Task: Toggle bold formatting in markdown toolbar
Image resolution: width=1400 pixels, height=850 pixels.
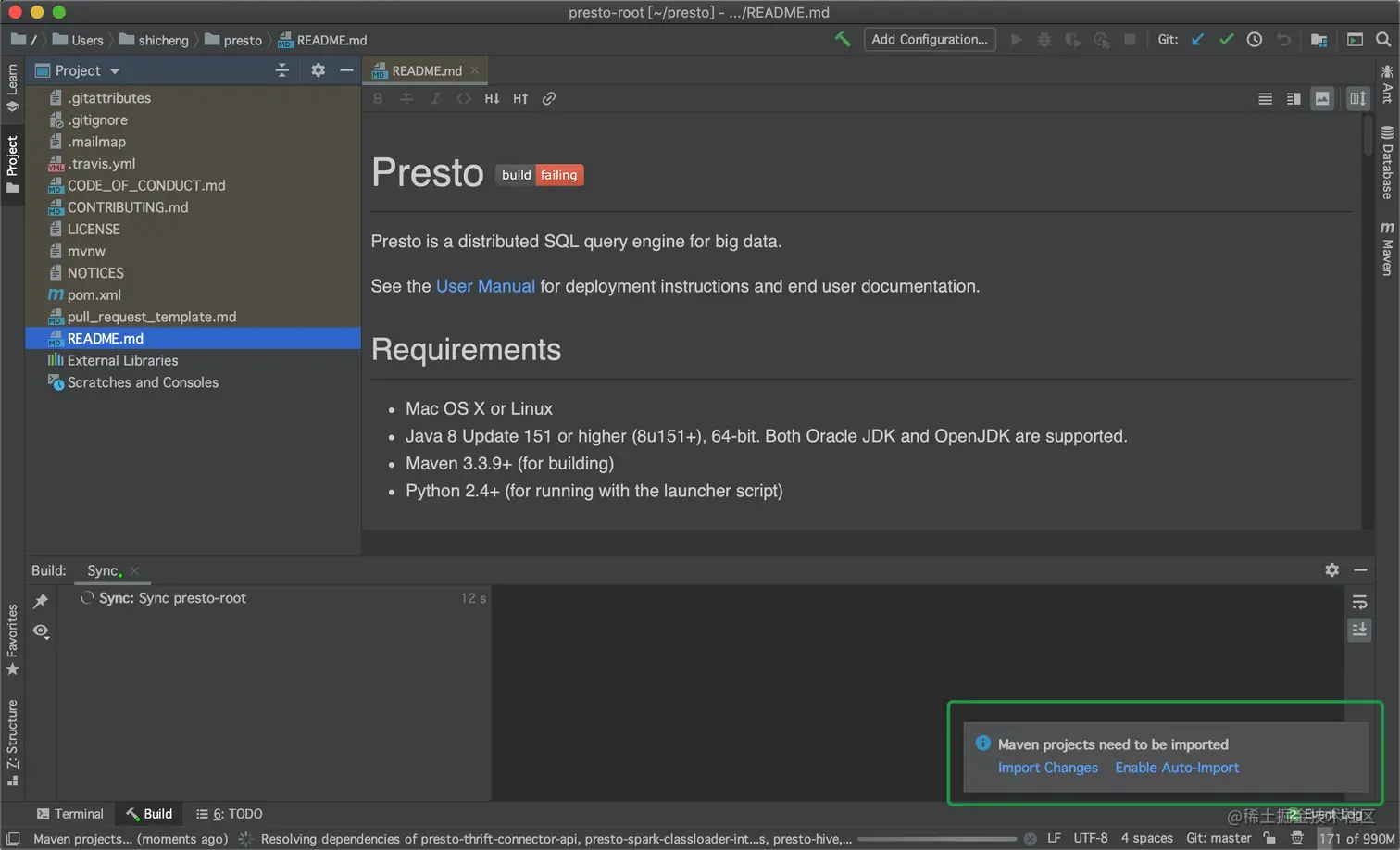Action: (378, 98)
